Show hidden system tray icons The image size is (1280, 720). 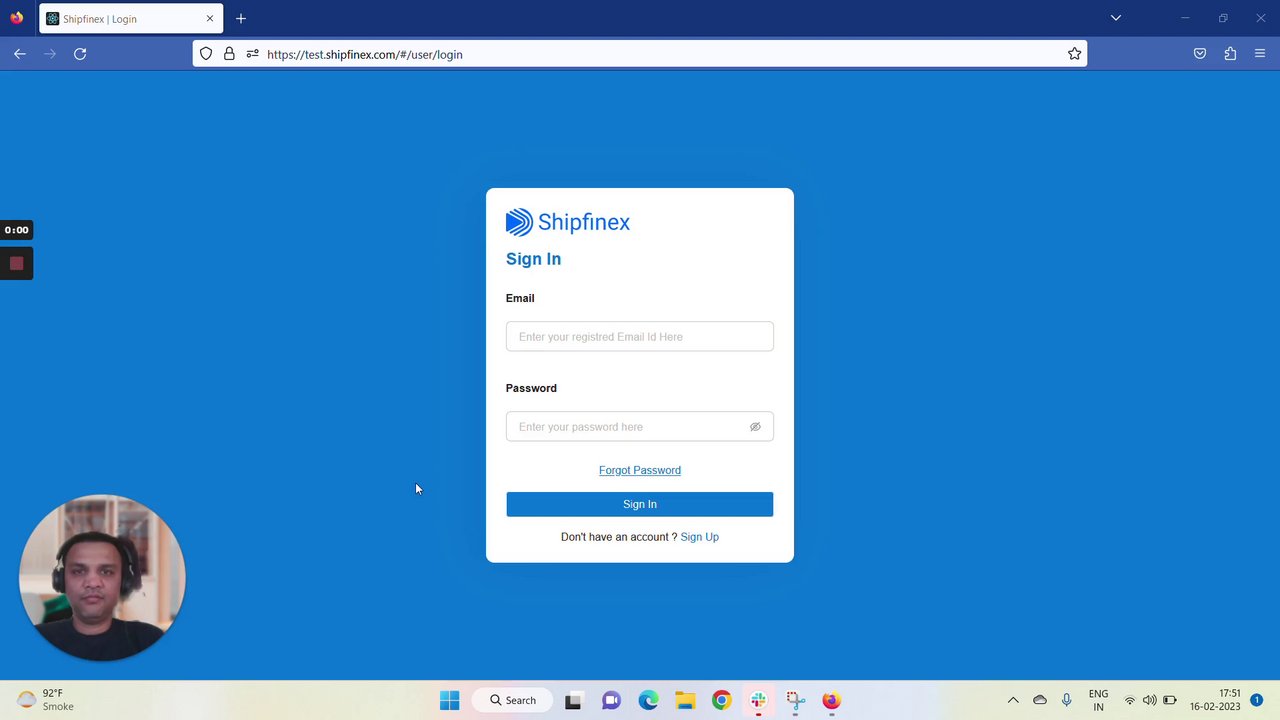1013,700
